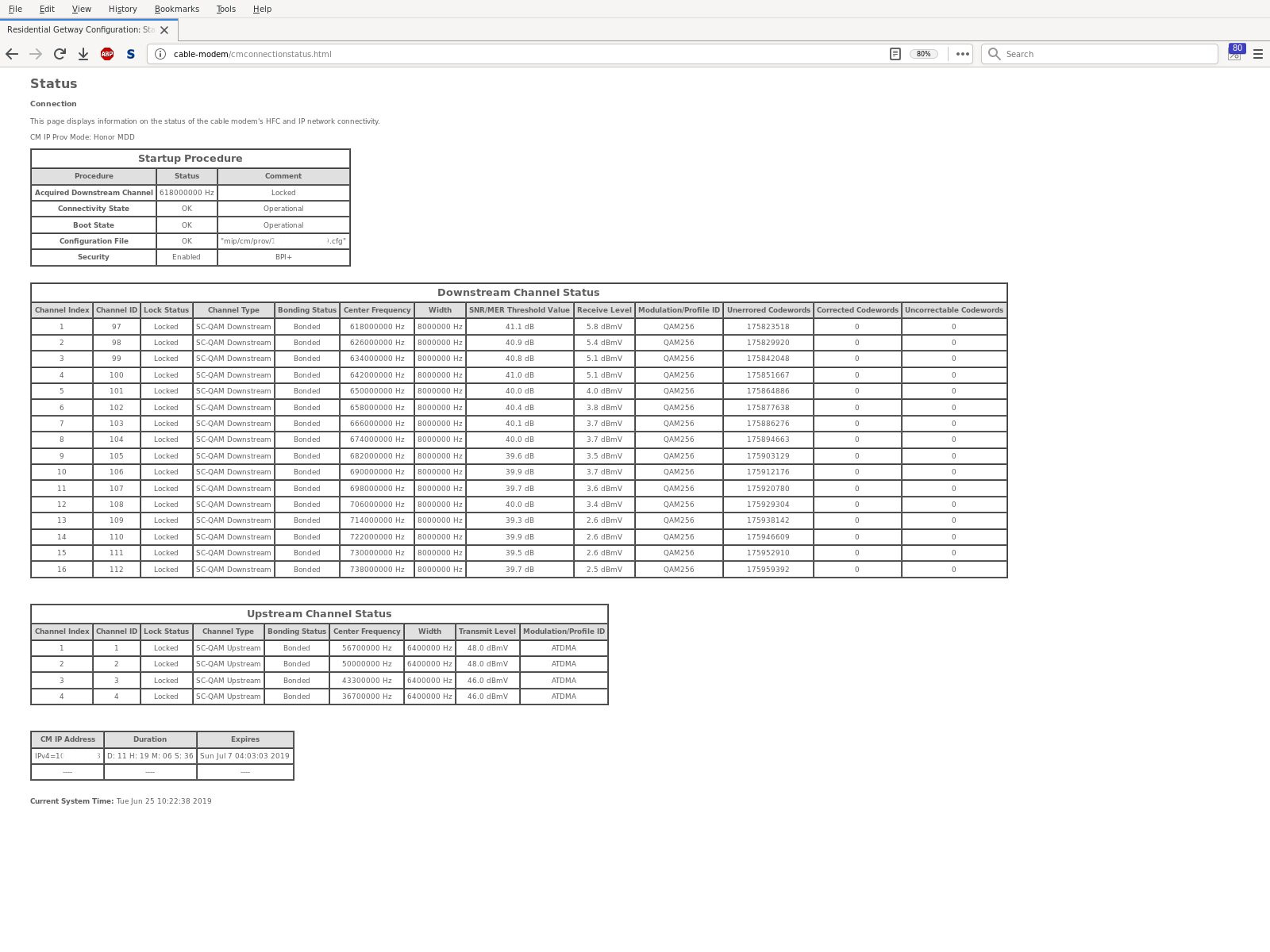This screenshot has width=1270, height=952.
Task: Click the red ABP Adblock Plus icon
Action: click(107, 54)
